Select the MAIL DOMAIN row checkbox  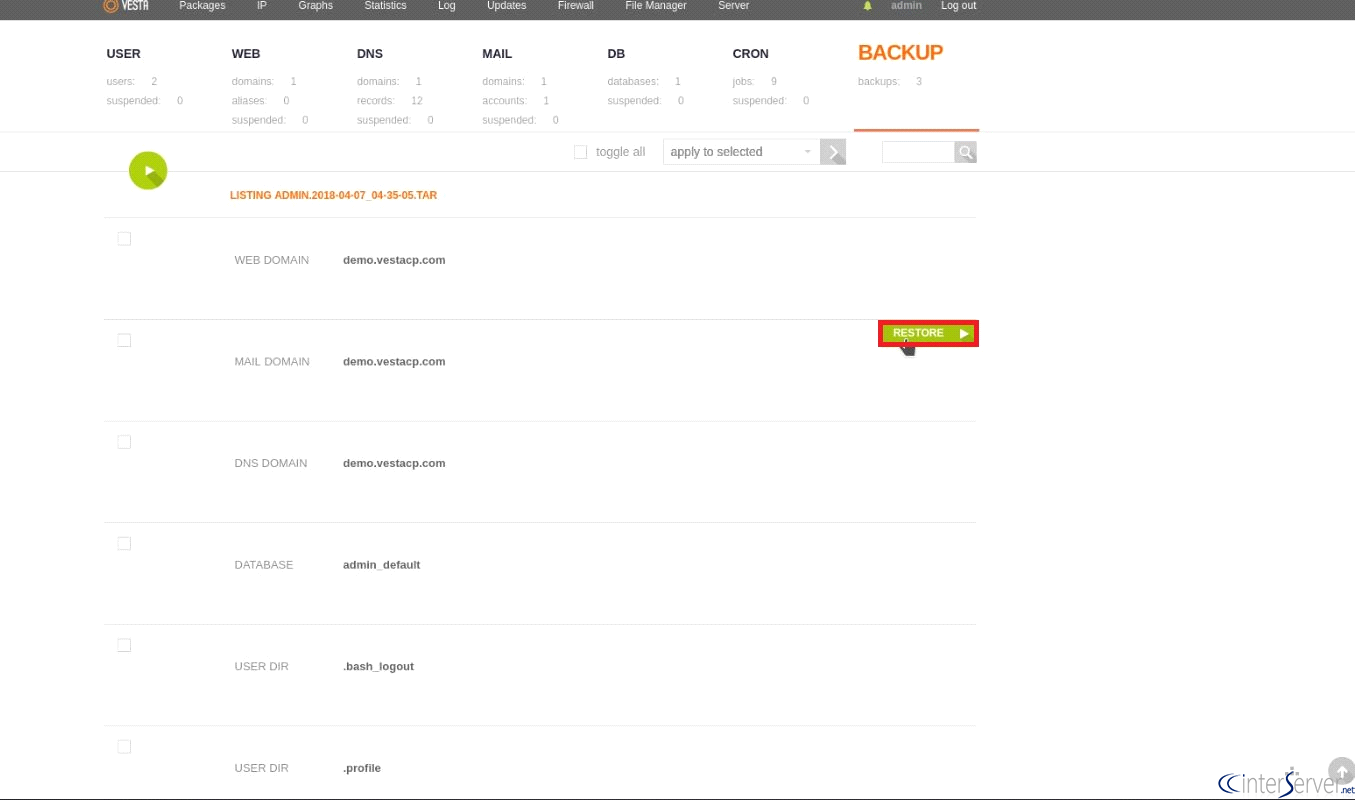coord(124,341)
